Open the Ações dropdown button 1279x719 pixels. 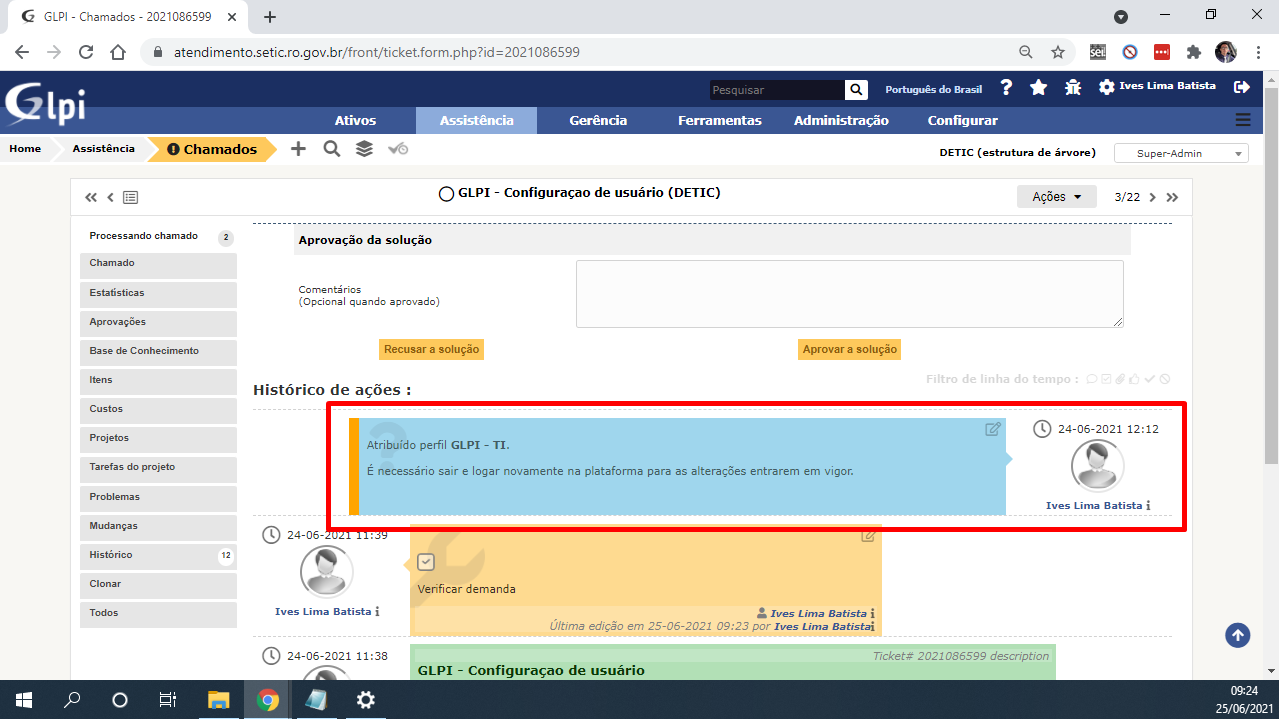click(1057, 197)
